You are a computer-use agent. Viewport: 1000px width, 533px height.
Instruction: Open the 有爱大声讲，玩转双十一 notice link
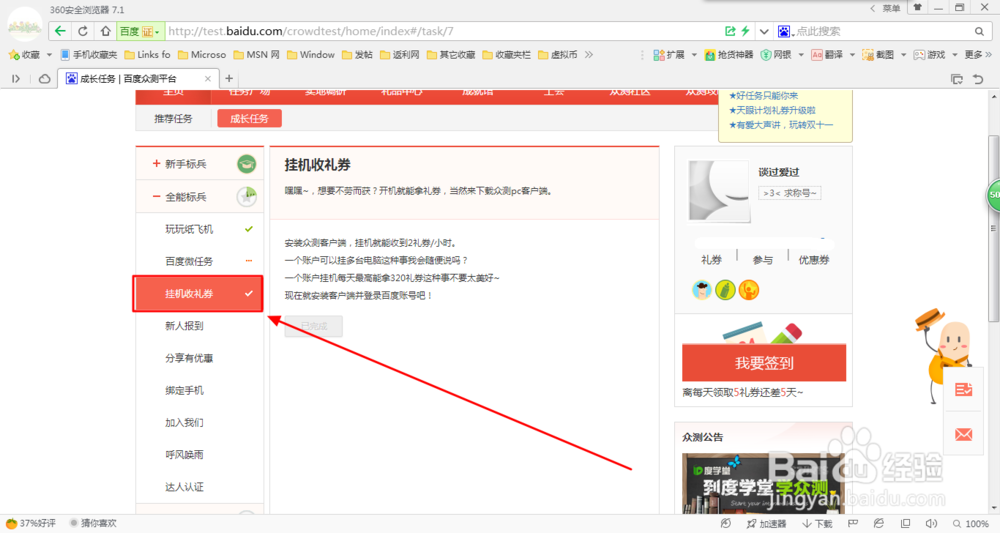pos(781,125)
